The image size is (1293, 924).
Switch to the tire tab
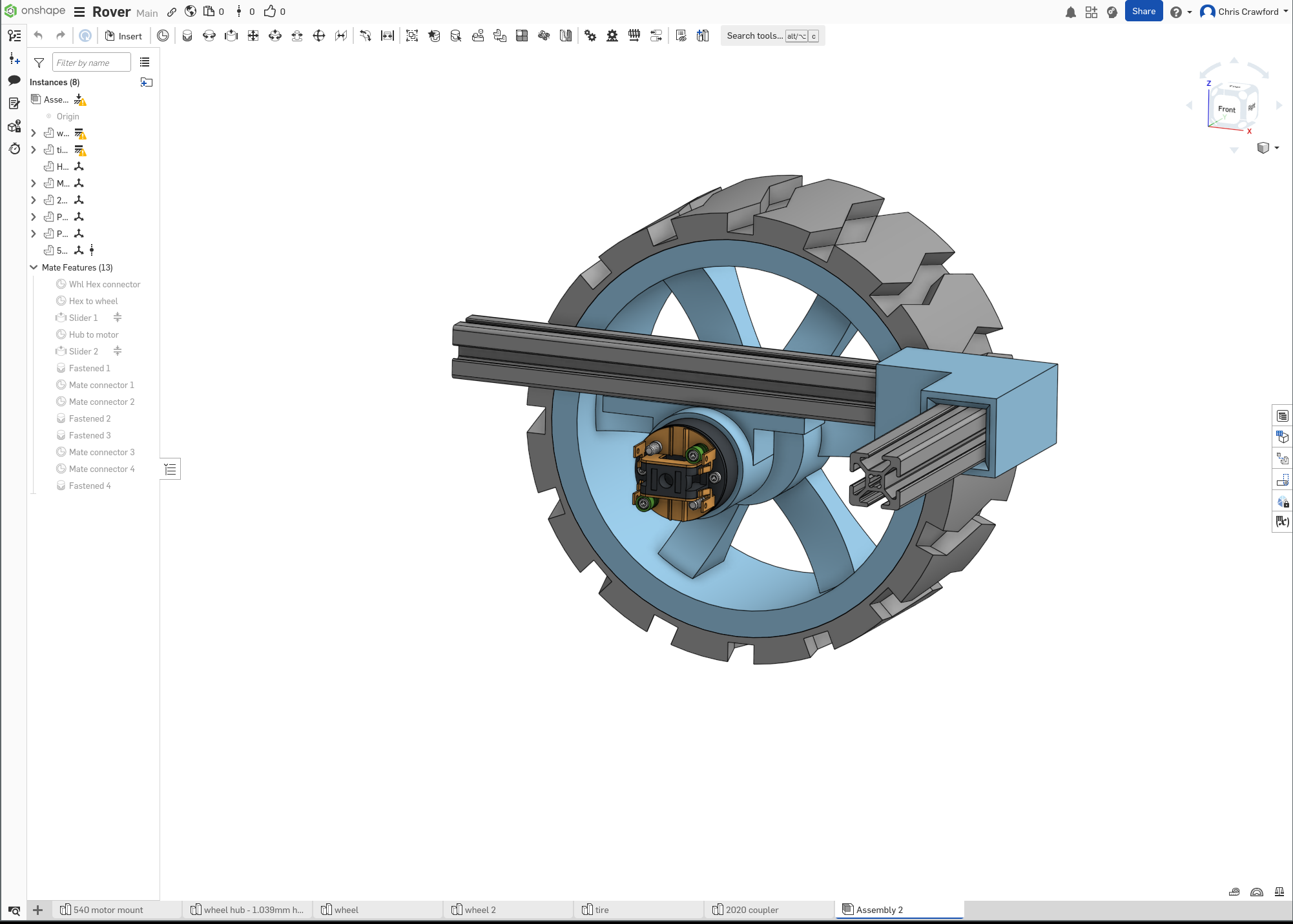[603, 909]
